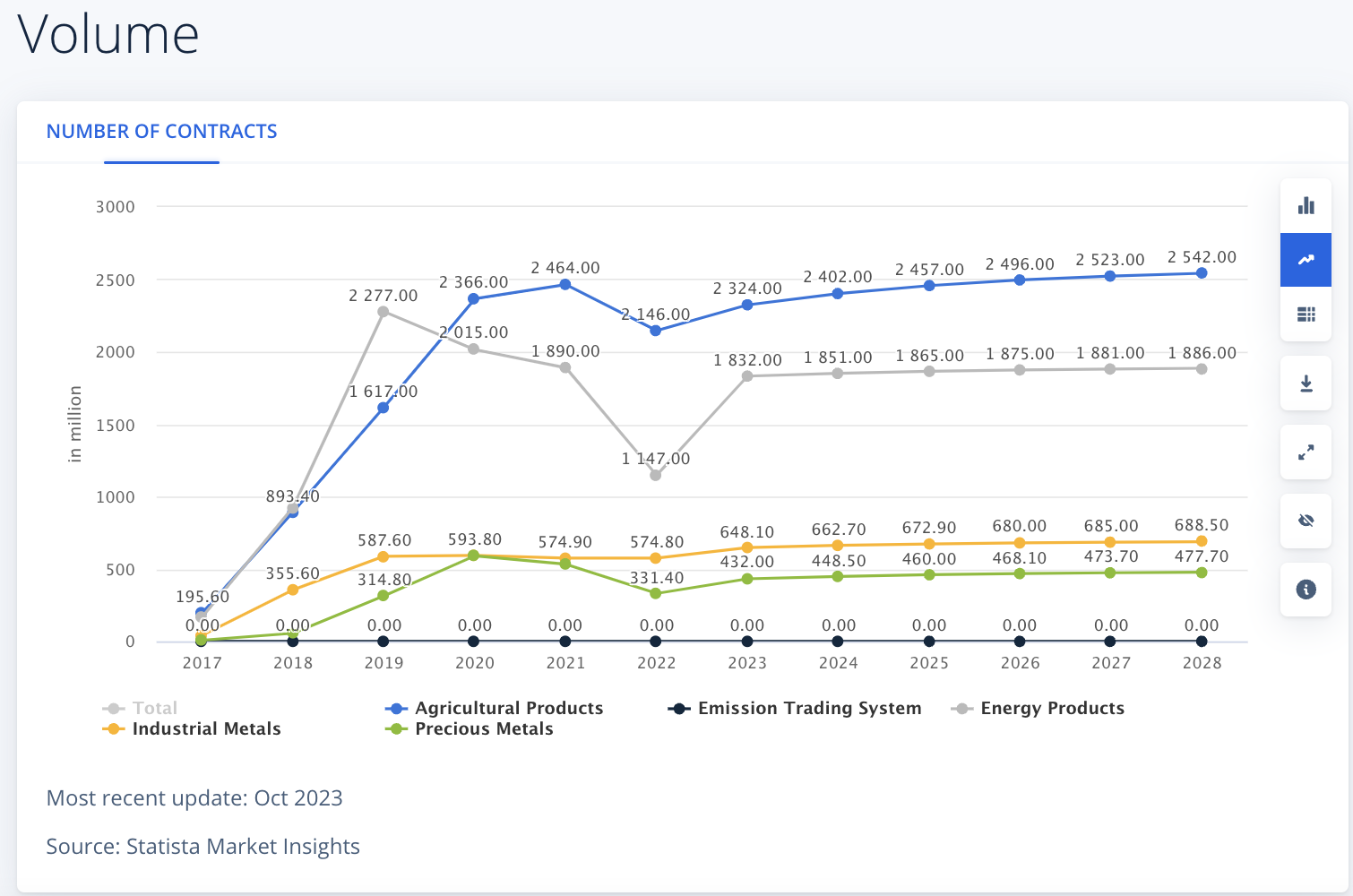Click the 2028 Agricultural Products data point
The image size is (1353, 896).
coord(1202,273)
